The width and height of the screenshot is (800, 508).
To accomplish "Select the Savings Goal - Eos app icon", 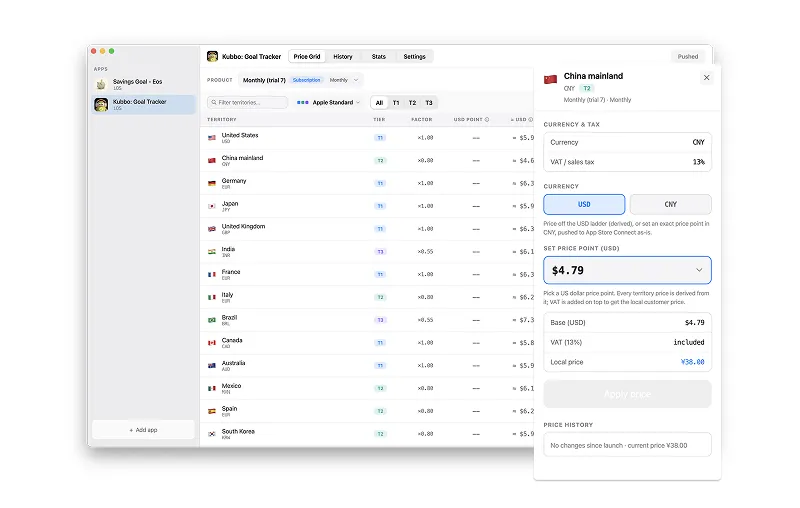I will pos(101,84).
